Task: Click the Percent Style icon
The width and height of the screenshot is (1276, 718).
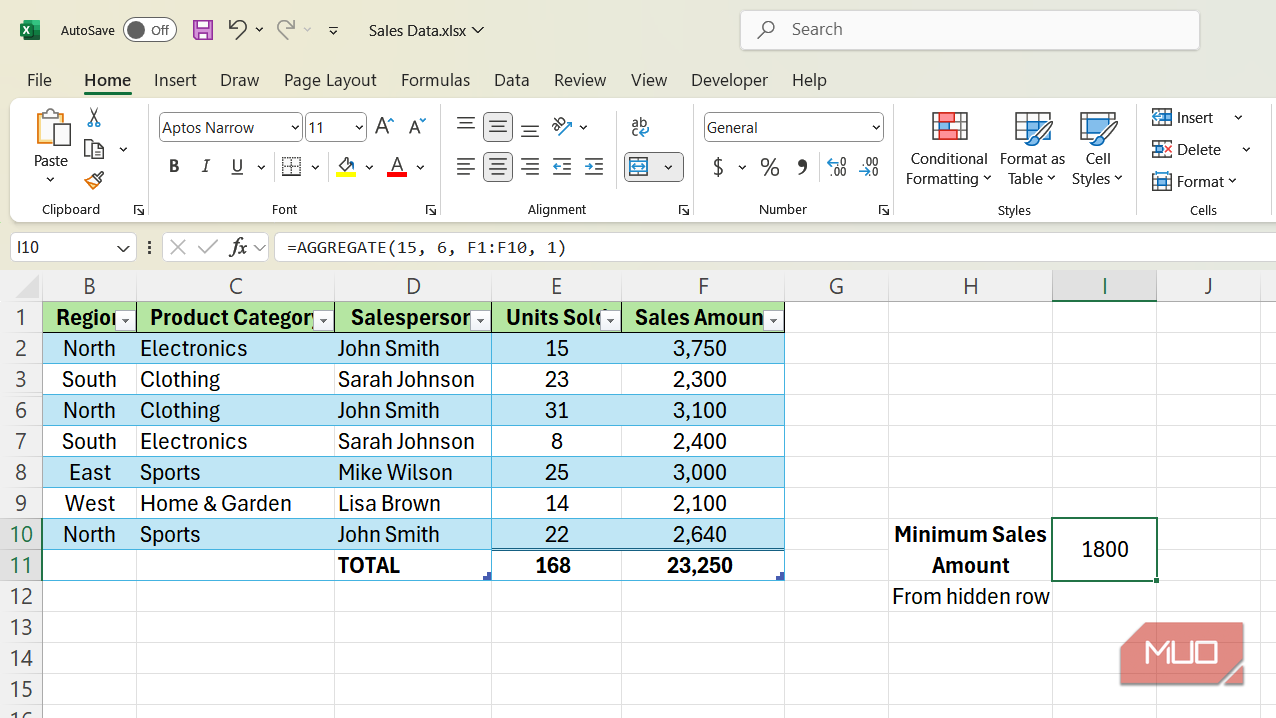Action: [770, 167]
